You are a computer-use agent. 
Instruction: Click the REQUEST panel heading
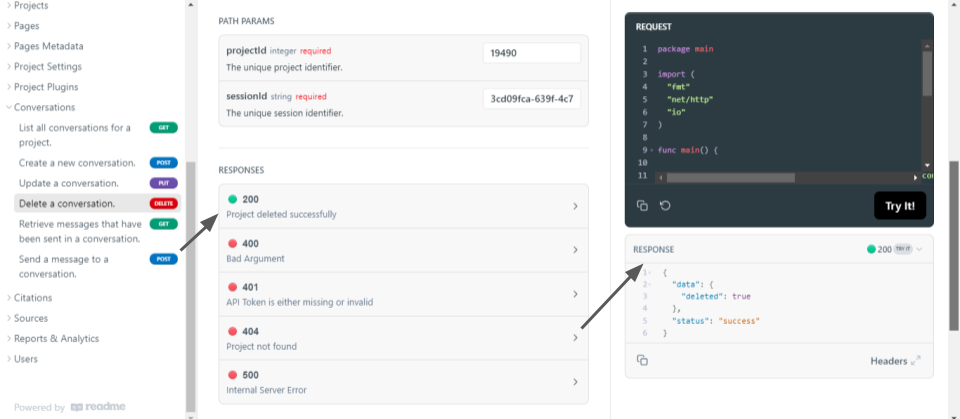(653, 27)
